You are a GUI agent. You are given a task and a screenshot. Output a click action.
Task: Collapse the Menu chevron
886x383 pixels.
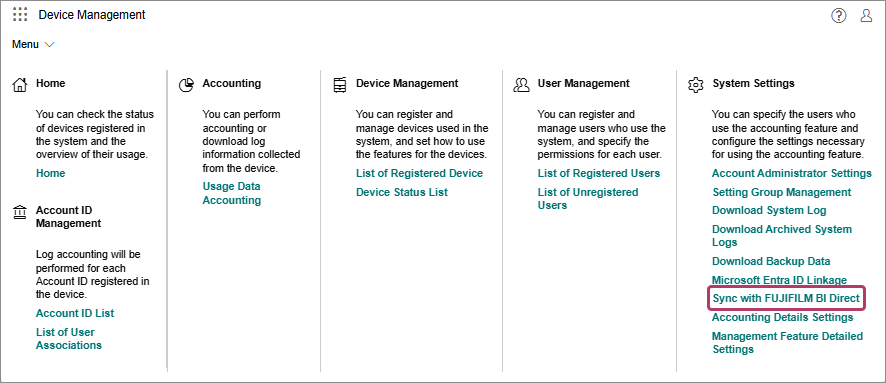49,45
